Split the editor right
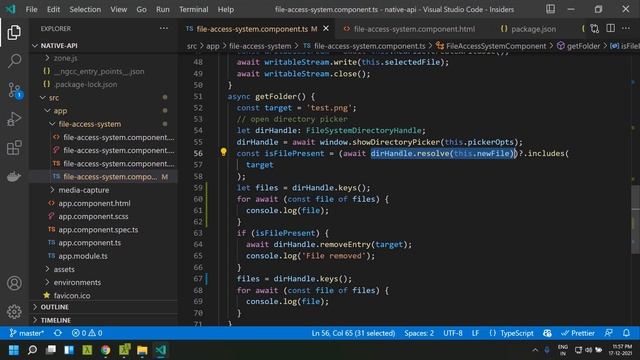The width and height of the screenshot is (640, 360). point(611,29)
